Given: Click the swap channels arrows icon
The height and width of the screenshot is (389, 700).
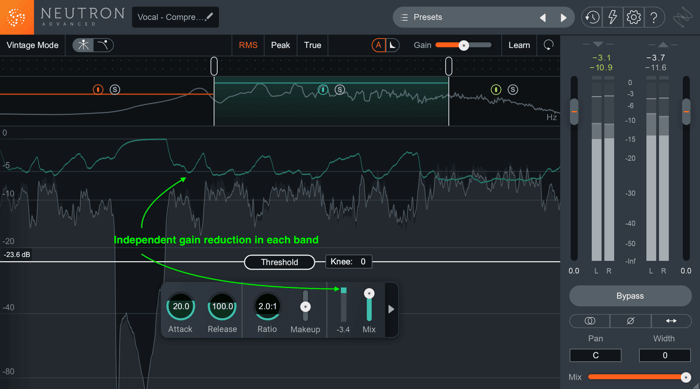Looking at the screenshot, I should coord(671,321).
